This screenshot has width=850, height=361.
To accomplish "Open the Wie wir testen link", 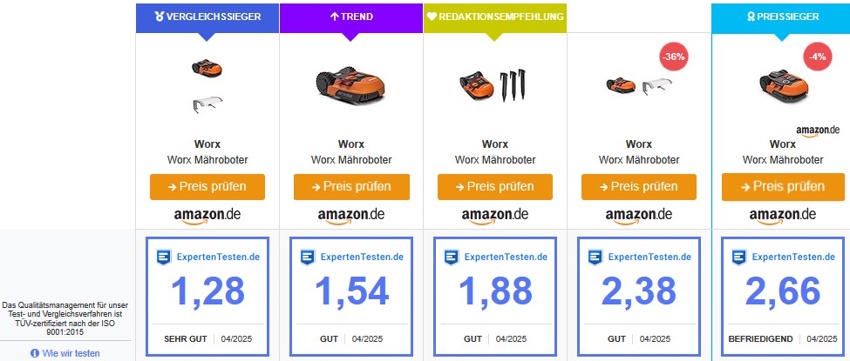I will click(71, 353).
